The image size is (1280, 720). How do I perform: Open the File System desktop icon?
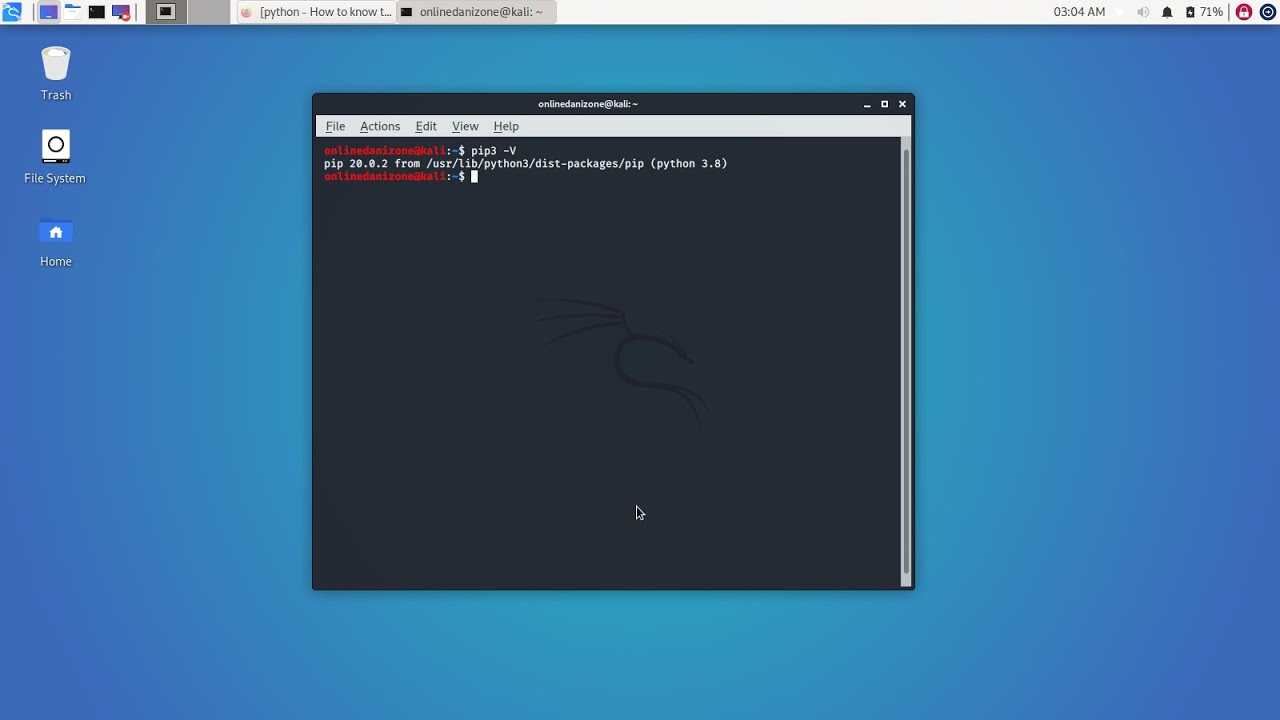(x=55, y=145)
